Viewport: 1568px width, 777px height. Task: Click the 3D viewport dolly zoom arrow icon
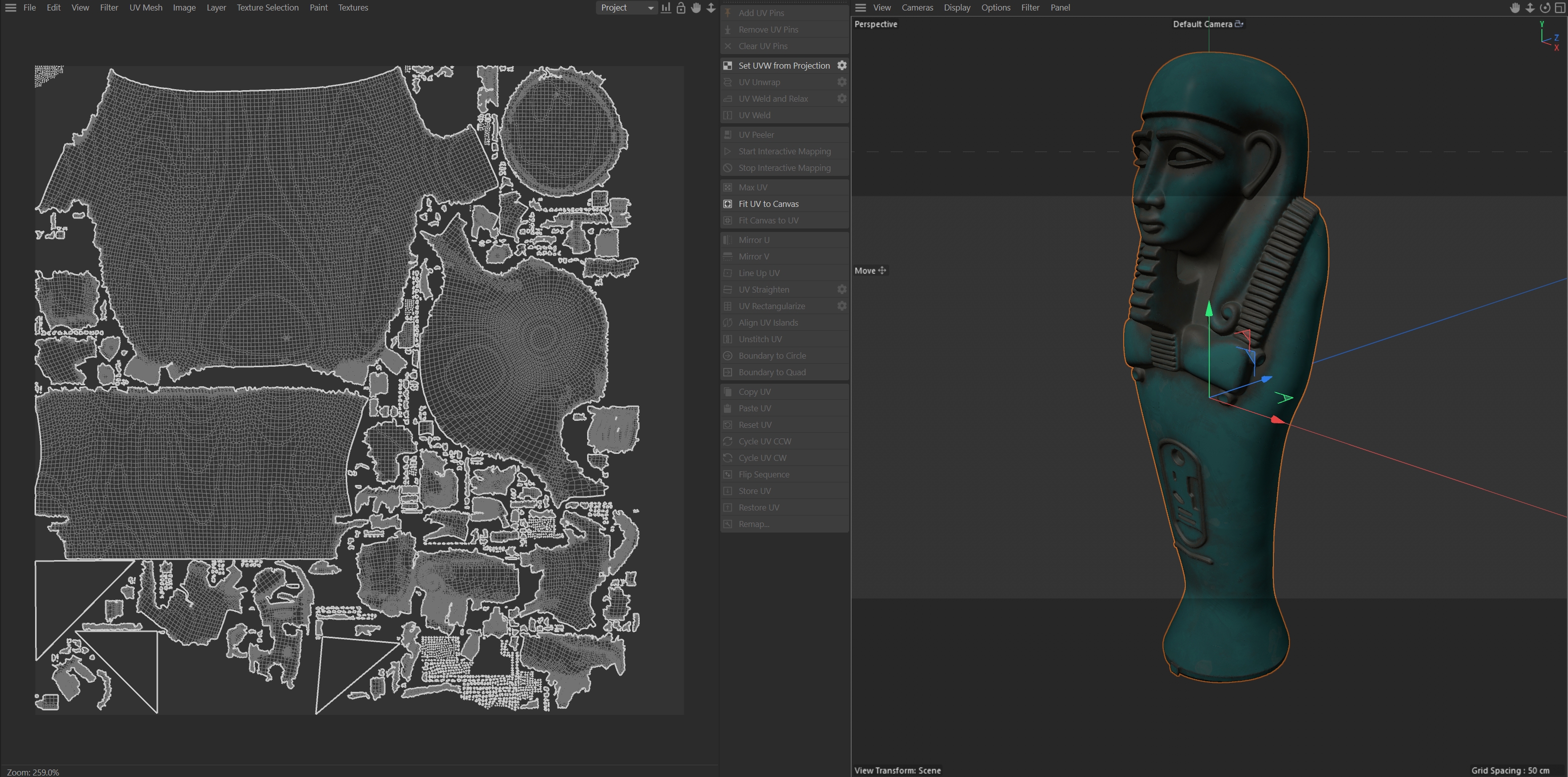coord(1529,8)
